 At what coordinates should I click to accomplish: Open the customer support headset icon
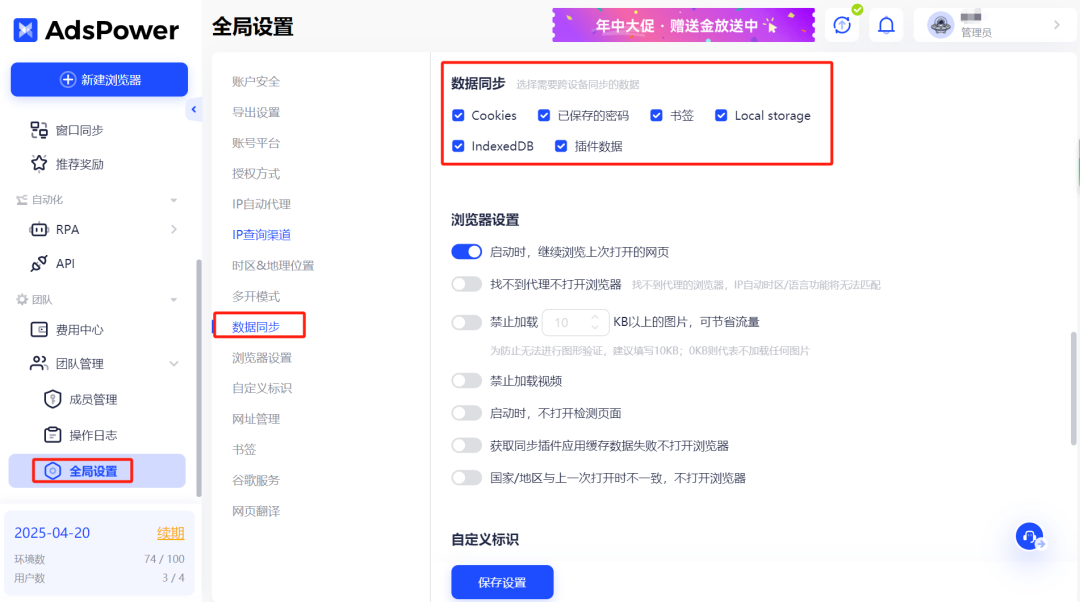click(1030, 536)
